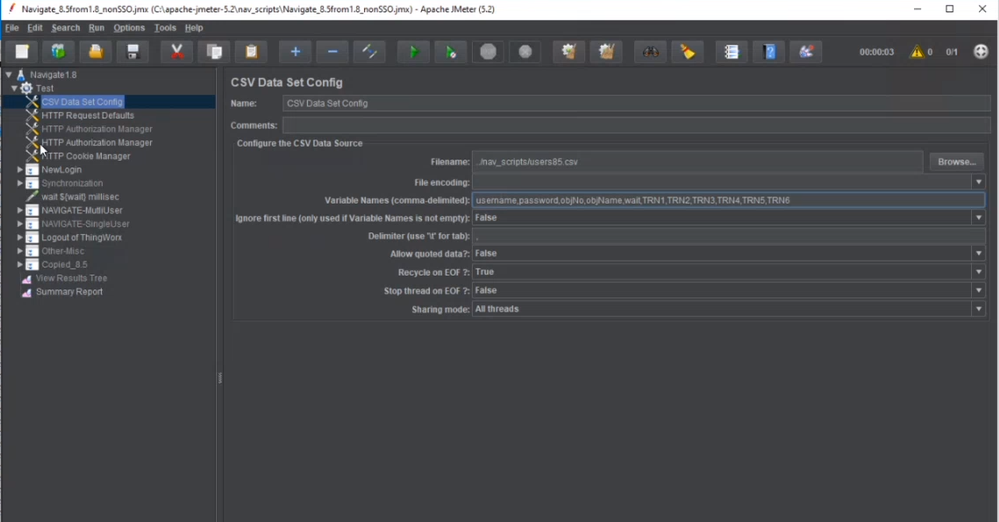
Task: Click the Collapse All minus icon
Action: (332, 52)
